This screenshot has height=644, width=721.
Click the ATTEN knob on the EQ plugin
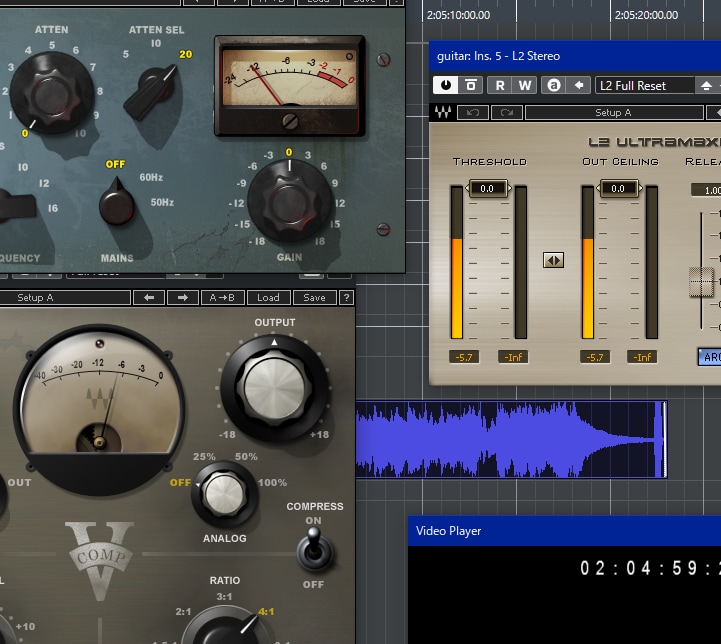pyautogui.click(x=52, y=93)
